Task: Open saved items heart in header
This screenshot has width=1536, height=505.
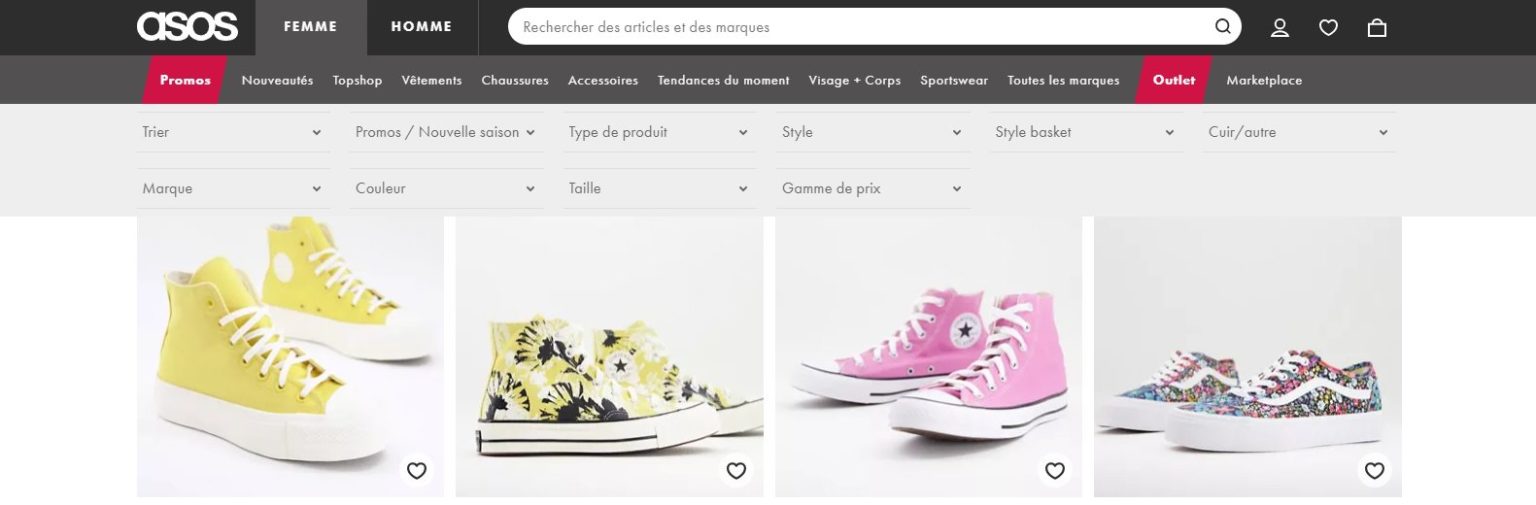Action: pos(1328,28)
